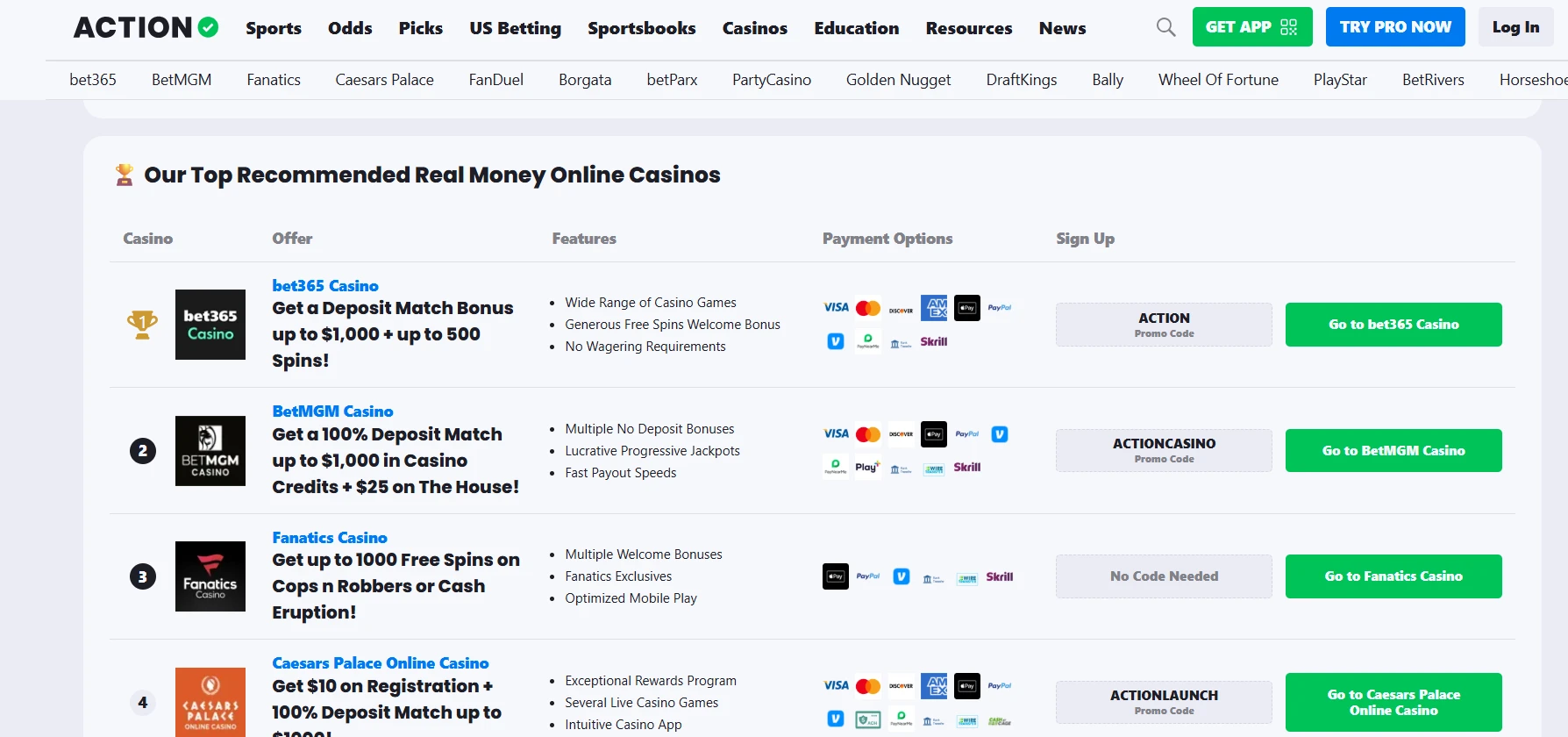Viewport: 1568px width, 737px height.
Task: Click Go to bet365 Casino button
Action: coord(1393,325)
